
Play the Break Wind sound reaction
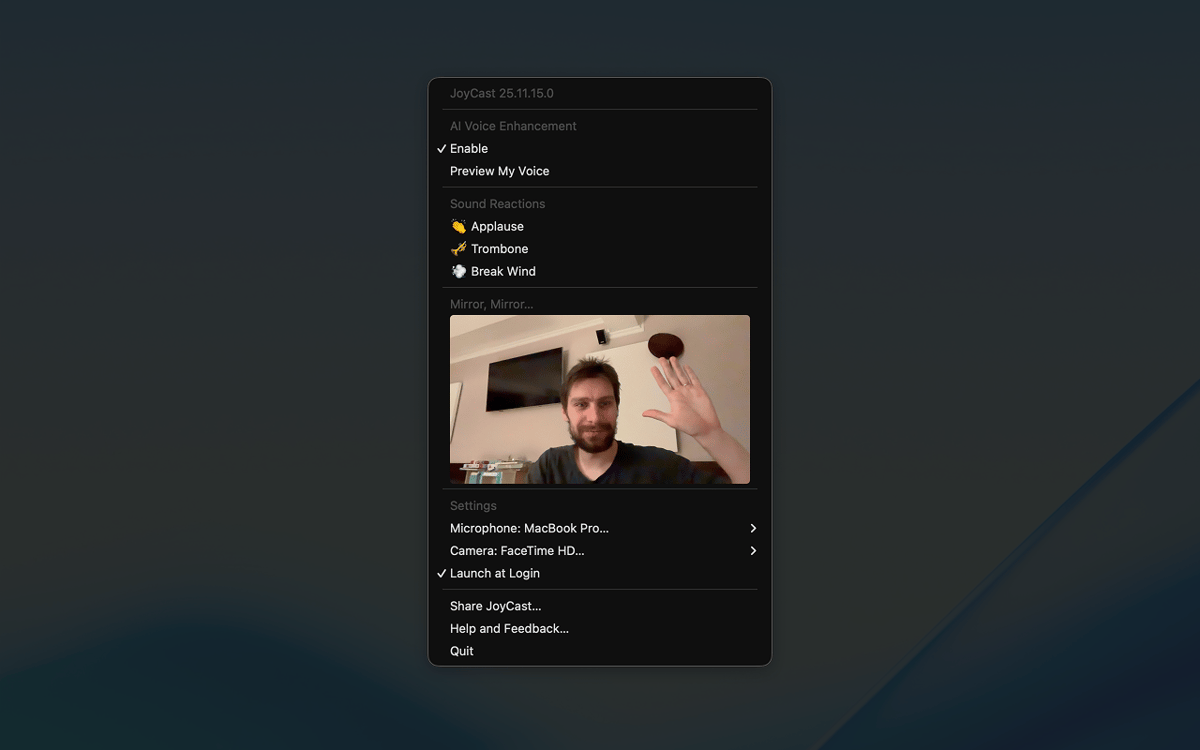point(503,272)
